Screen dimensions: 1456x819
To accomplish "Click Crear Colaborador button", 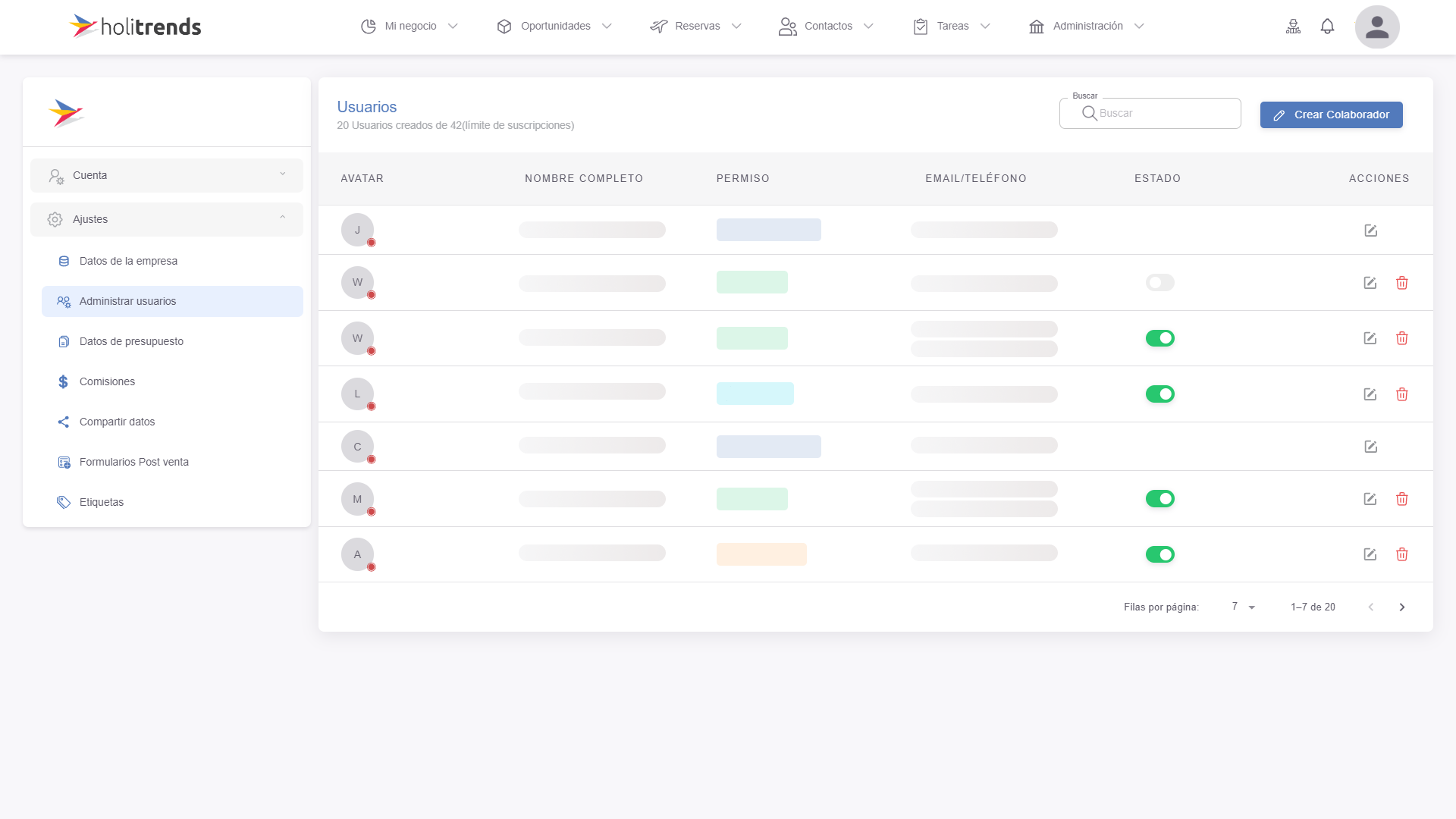I will tap(1332, 115).
